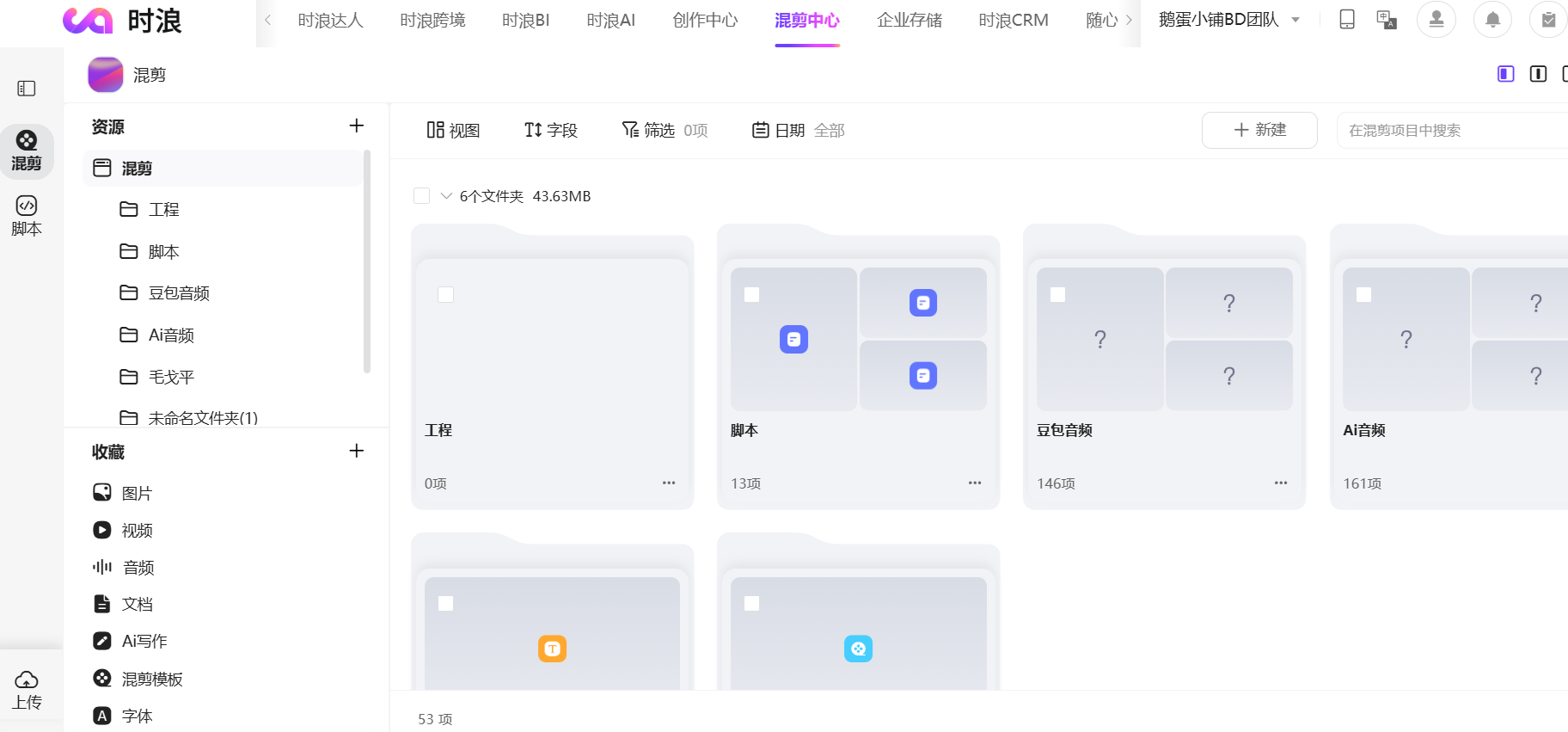Open the 字段 field sort menu
Screen dimensions: 1568x732
(550, 130)
